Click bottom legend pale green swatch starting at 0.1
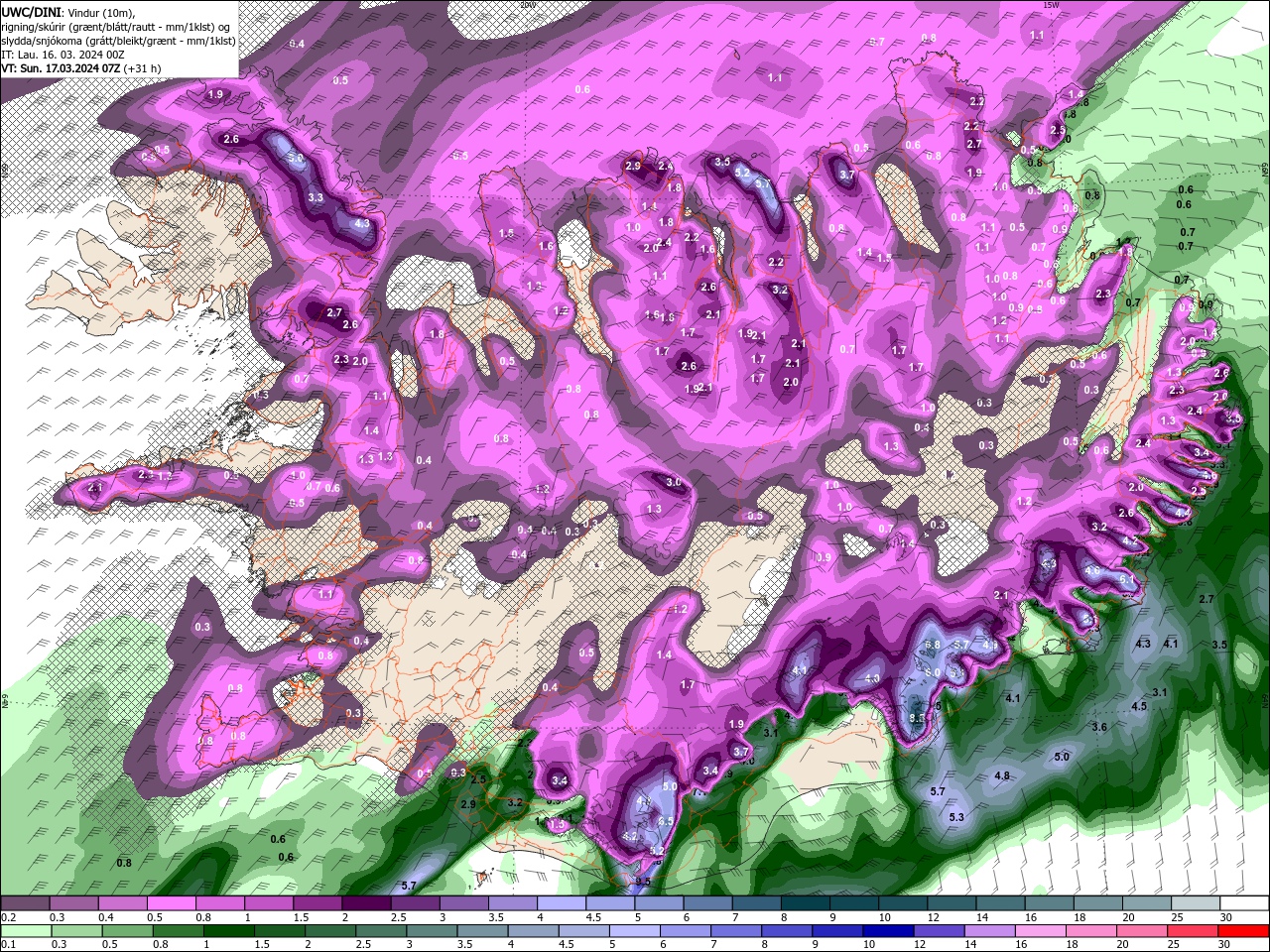The image size is (1270, 952). tap(25, 931)
